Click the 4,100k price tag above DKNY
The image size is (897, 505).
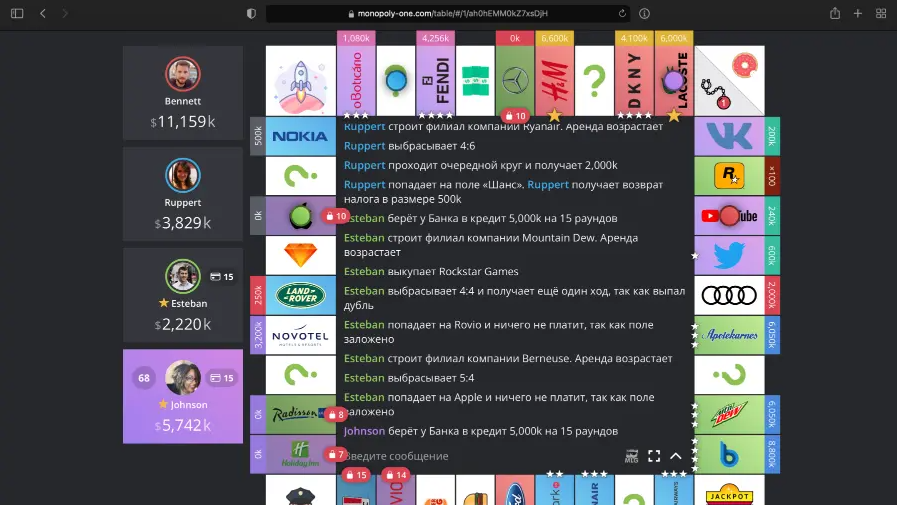tap(634, 38)
